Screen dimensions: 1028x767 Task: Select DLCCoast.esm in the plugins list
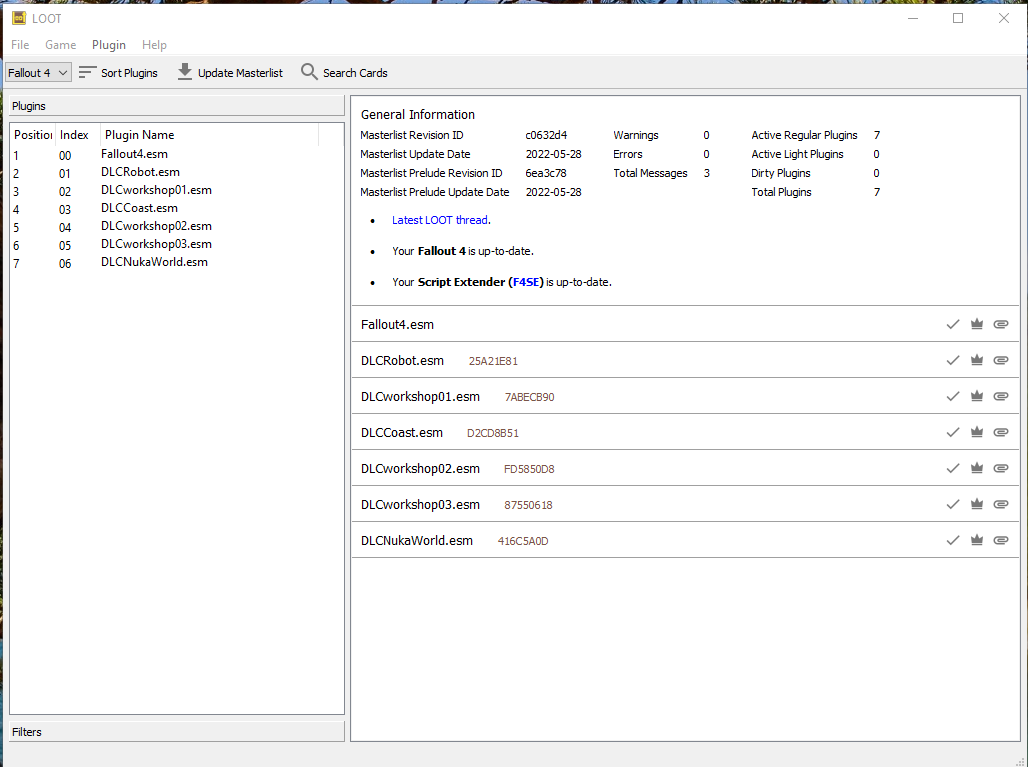point(139,208)
